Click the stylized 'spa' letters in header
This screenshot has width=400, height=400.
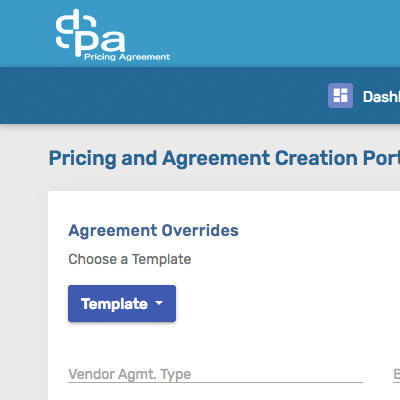[x=90, y=33]
